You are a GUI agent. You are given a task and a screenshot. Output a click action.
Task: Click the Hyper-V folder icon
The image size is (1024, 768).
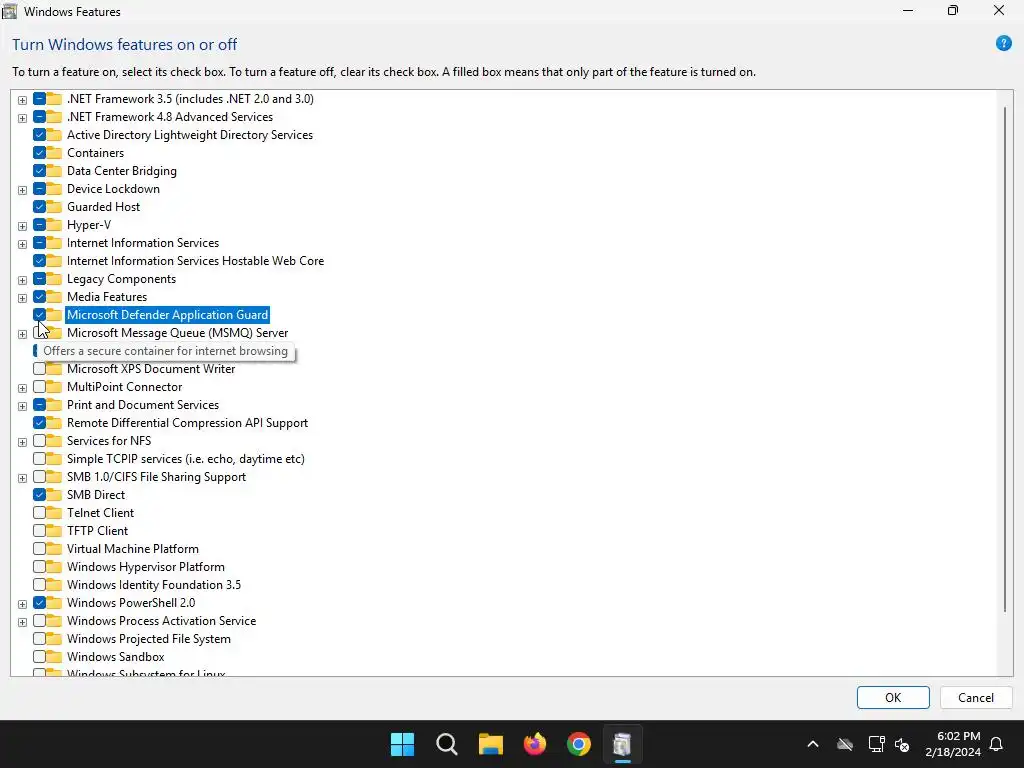(x=54, y=225)
